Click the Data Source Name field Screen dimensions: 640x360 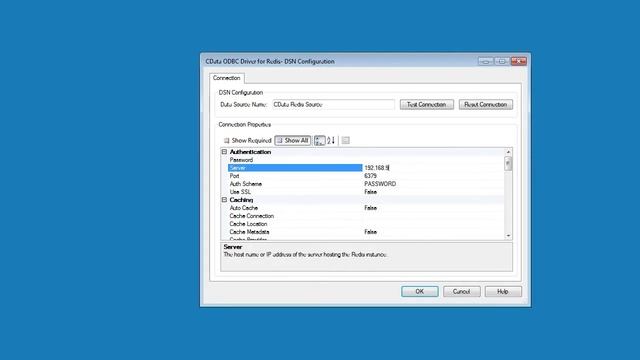pos(333,104)
